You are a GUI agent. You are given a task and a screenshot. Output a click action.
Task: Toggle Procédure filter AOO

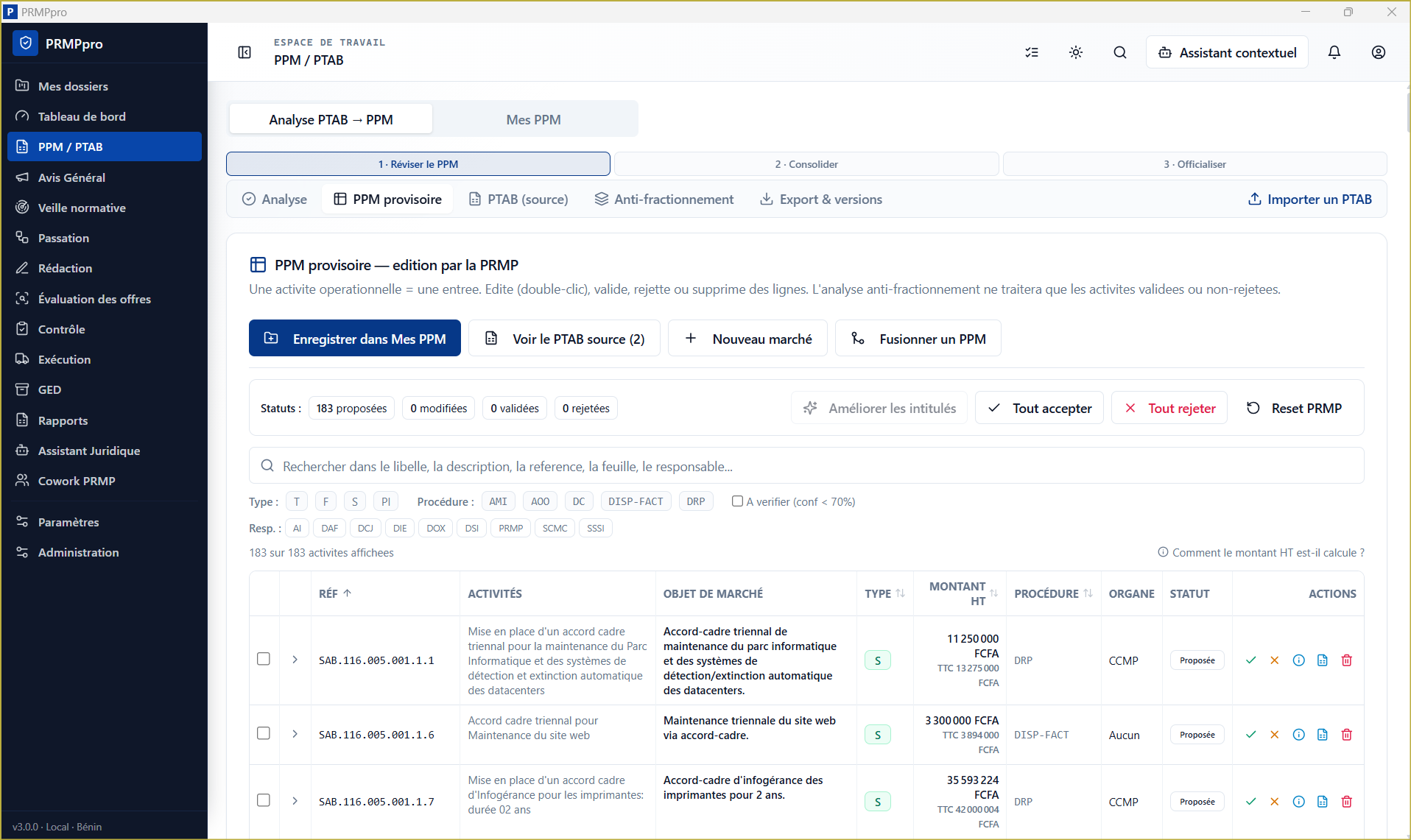pyautogui.click(x=540, y=501)
